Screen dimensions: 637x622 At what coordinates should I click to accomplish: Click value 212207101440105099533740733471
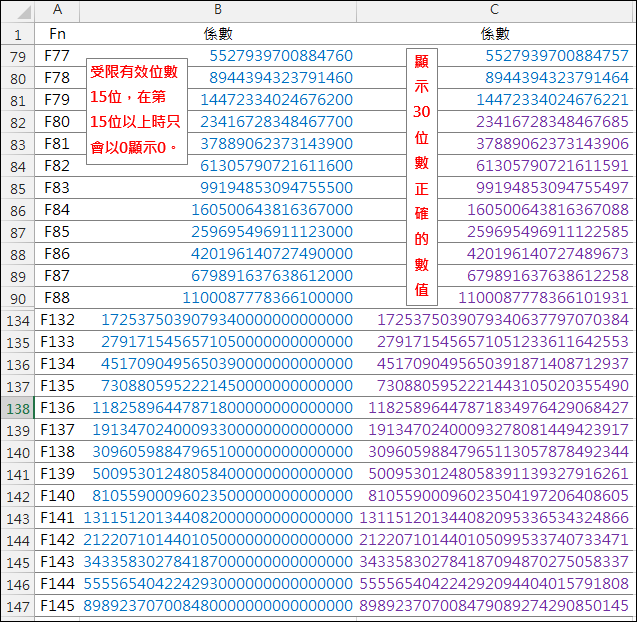pyautogui.click(x=494, y=539)
